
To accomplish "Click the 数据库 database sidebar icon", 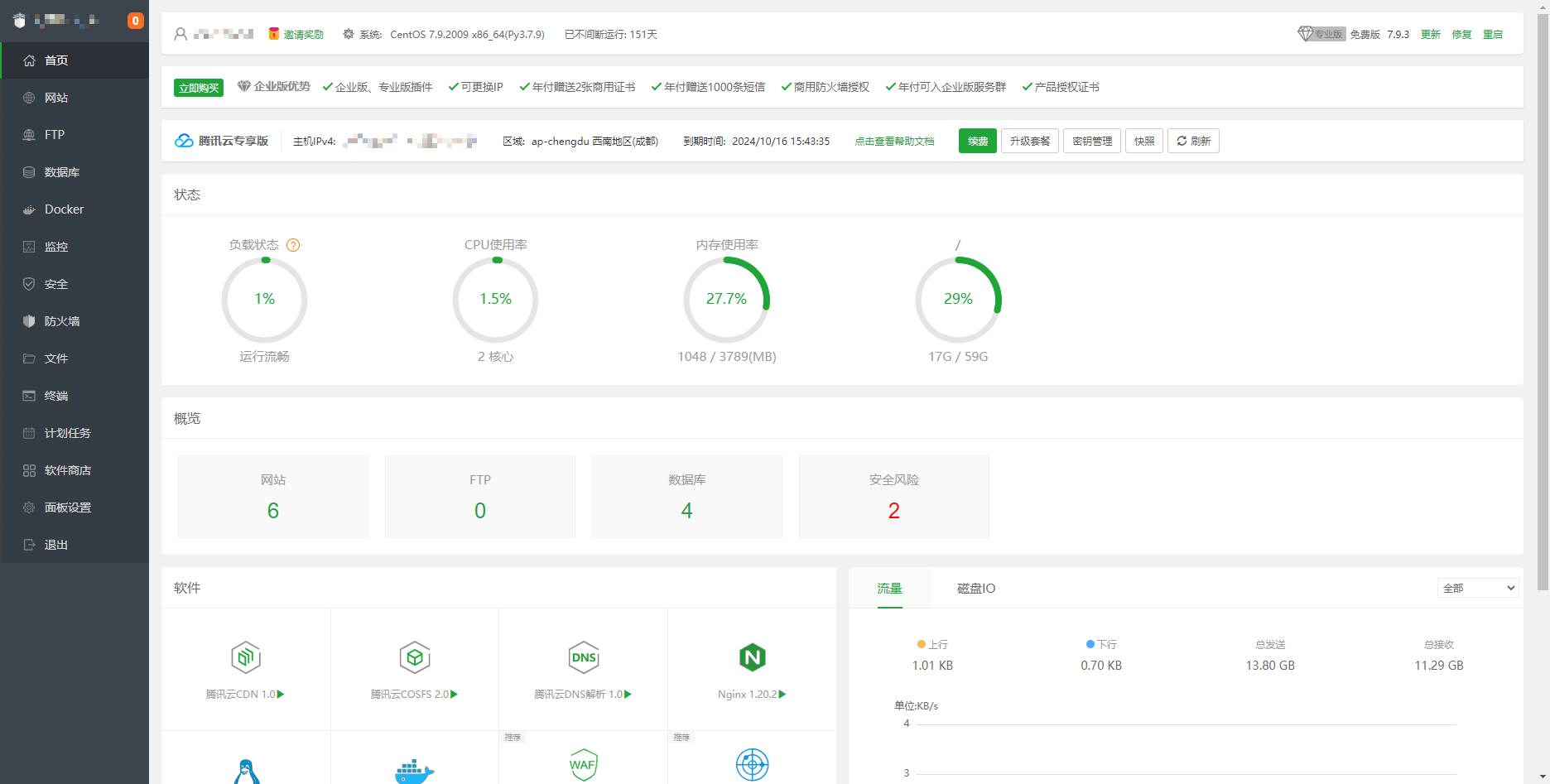I will (x=29, y=172).
